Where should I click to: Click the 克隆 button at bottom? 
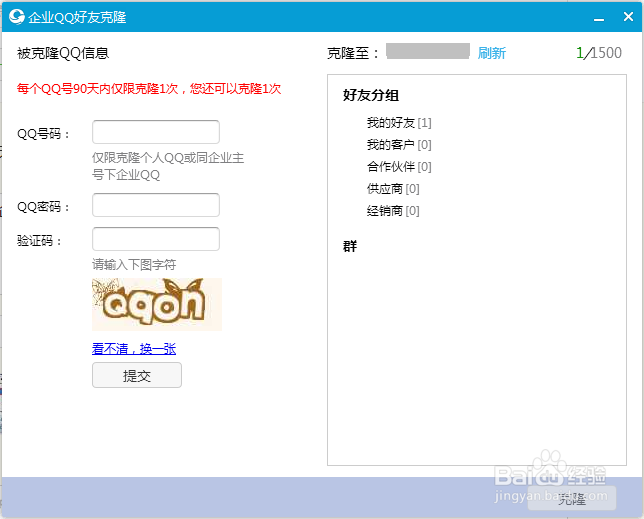572,498
